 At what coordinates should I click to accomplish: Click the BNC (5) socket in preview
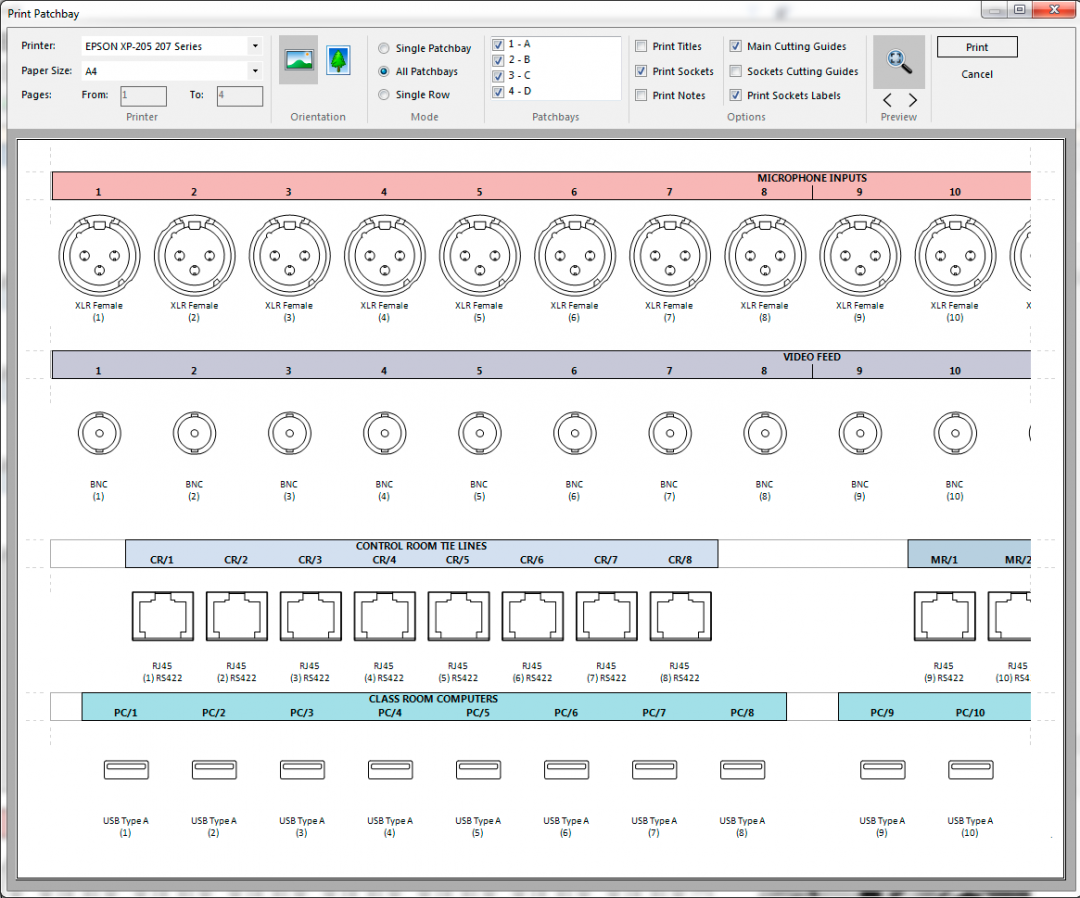pos(479,433)
